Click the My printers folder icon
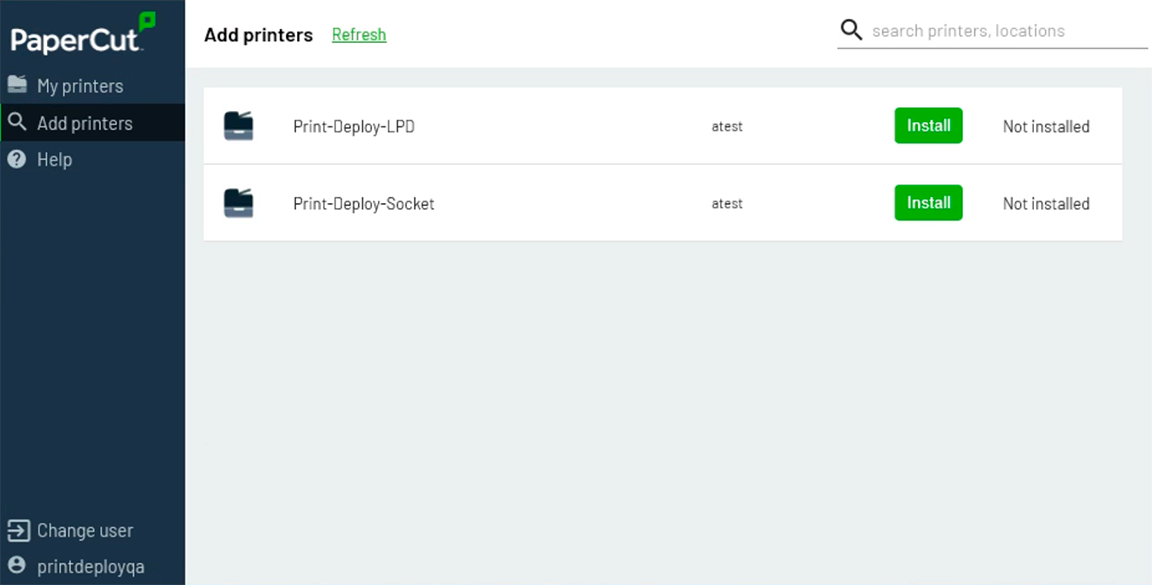This screenshot has width=1152, height=585. click(x=17, y=85)
